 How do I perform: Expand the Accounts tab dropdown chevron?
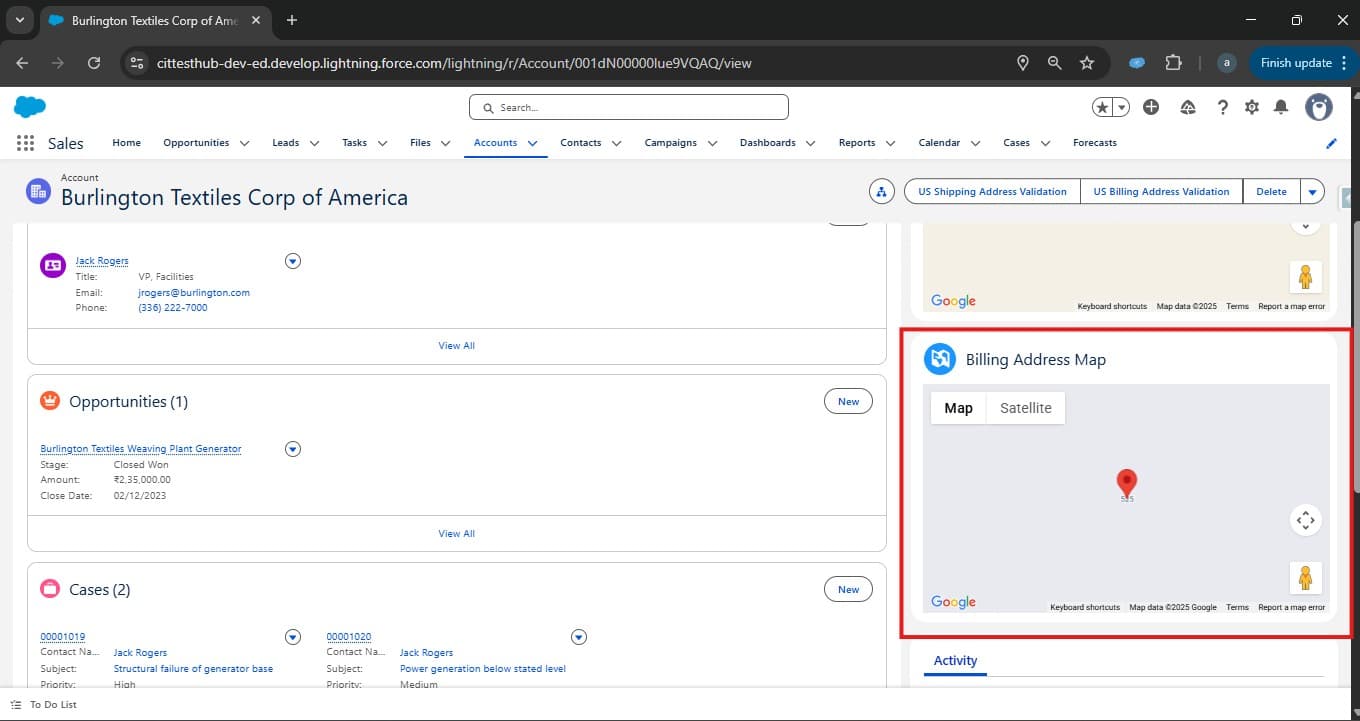532,143
